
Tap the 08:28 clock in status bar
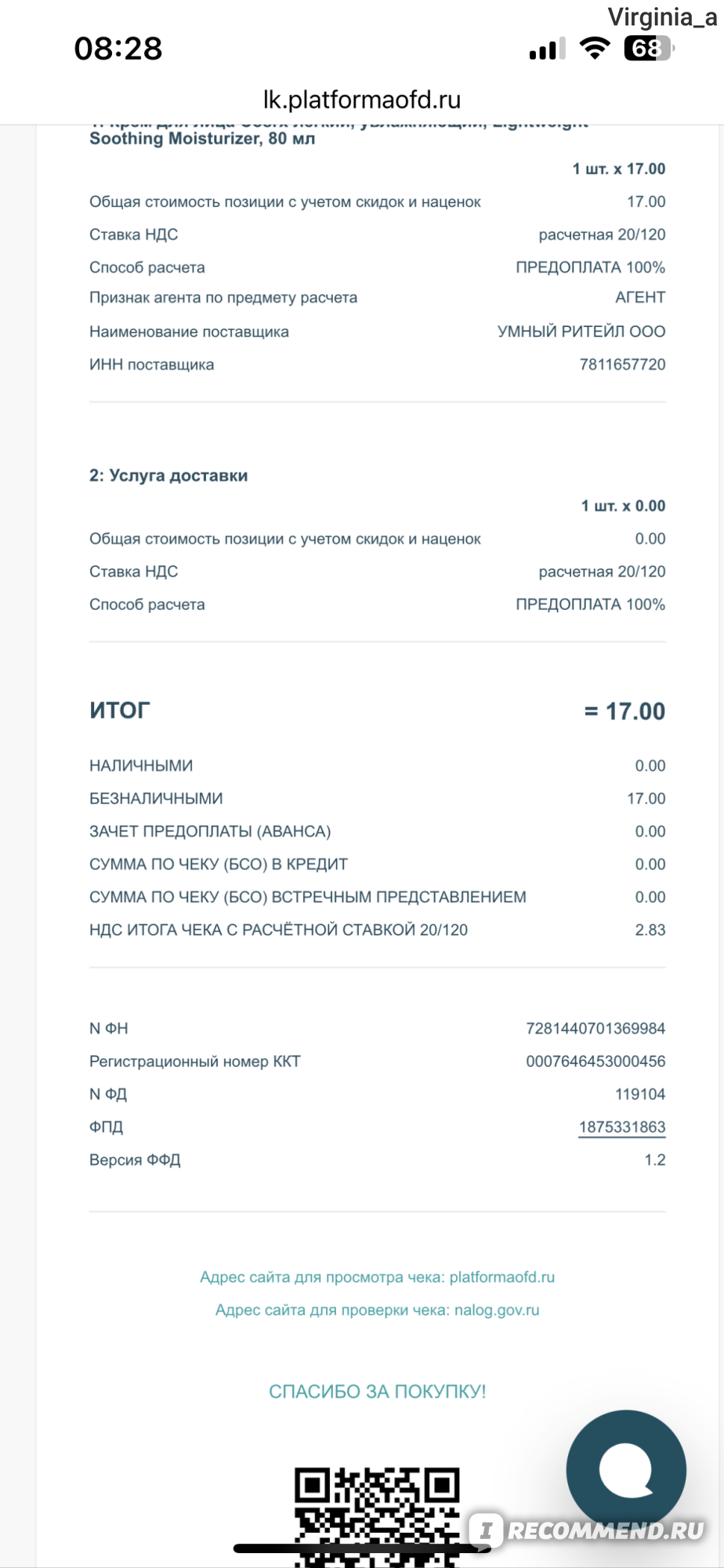tap(118, 49)
